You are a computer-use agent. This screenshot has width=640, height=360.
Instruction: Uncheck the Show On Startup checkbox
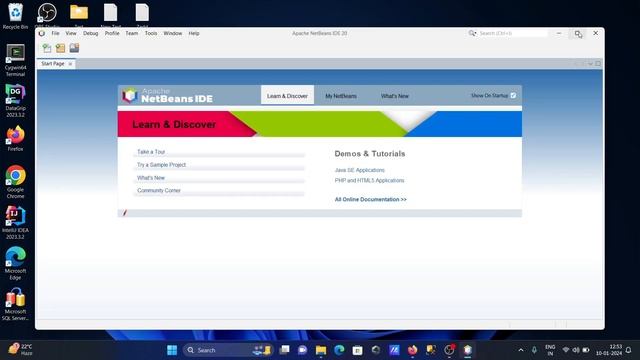[513, 96]
